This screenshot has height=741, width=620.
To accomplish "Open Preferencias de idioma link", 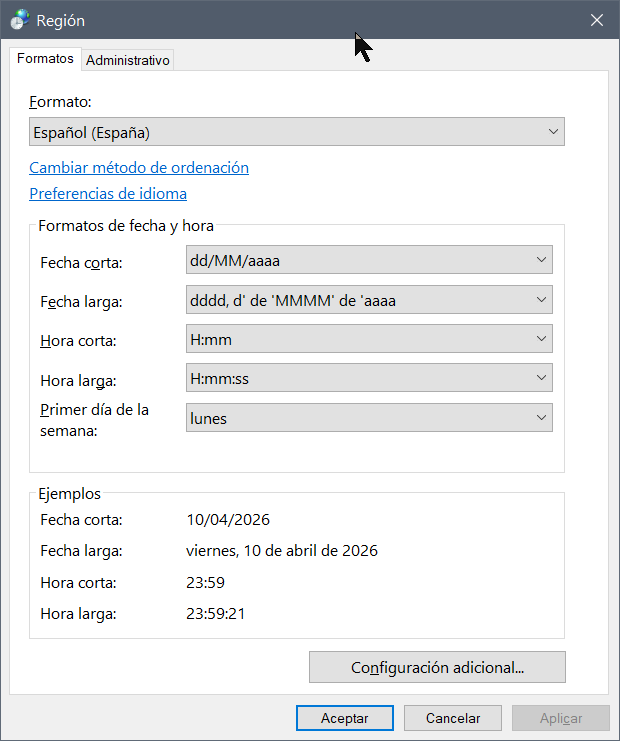I will [108, 194].
